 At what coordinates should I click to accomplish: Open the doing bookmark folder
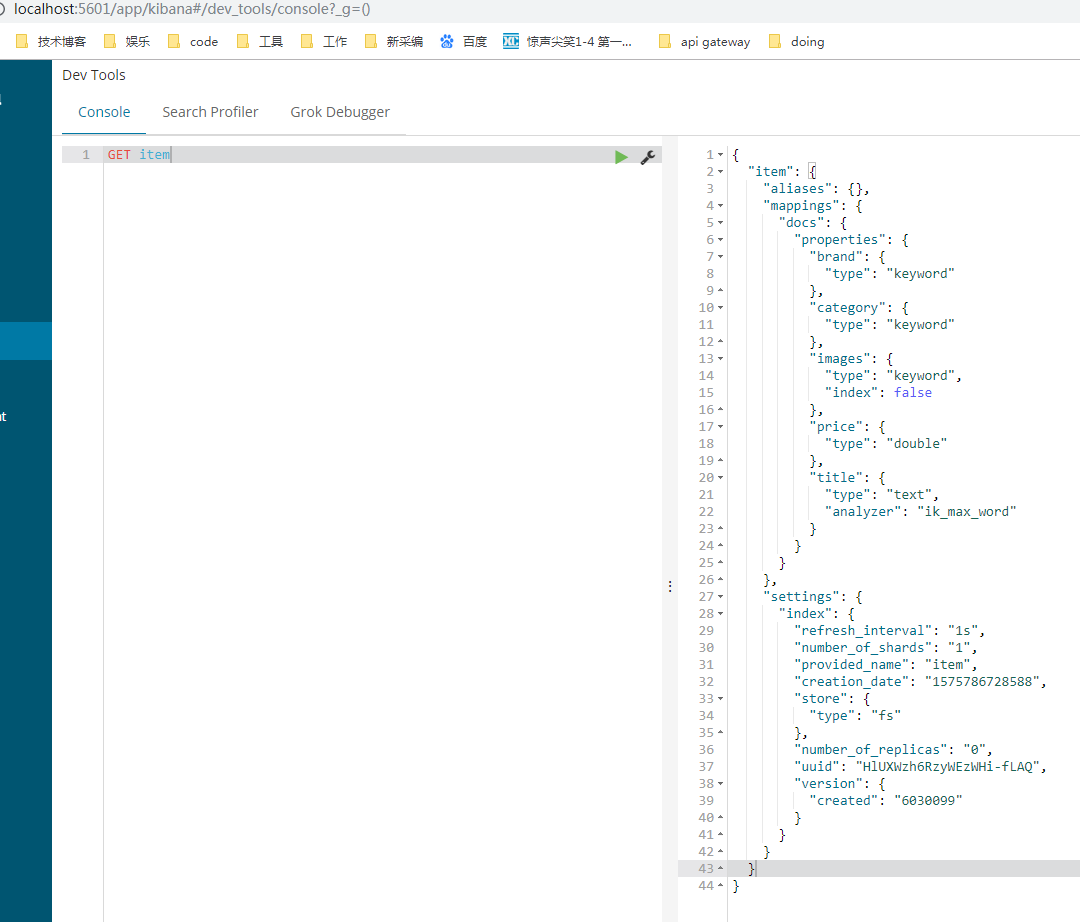(x=796, y=41)
